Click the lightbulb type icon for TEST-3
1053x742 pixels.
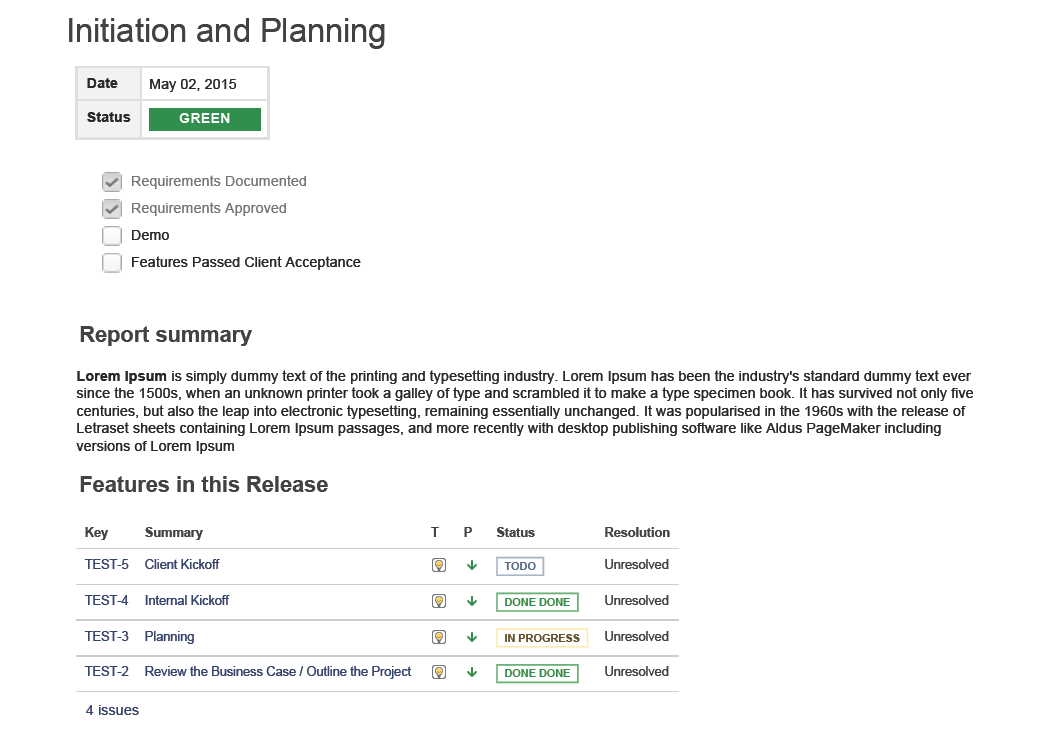point(438,637)
